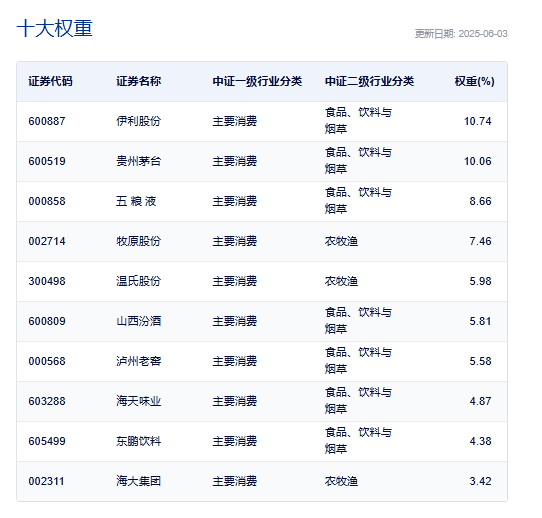Click stock code 603288
Image resolution: width=542 pixels, height=518 pixels.
point(47,401)
